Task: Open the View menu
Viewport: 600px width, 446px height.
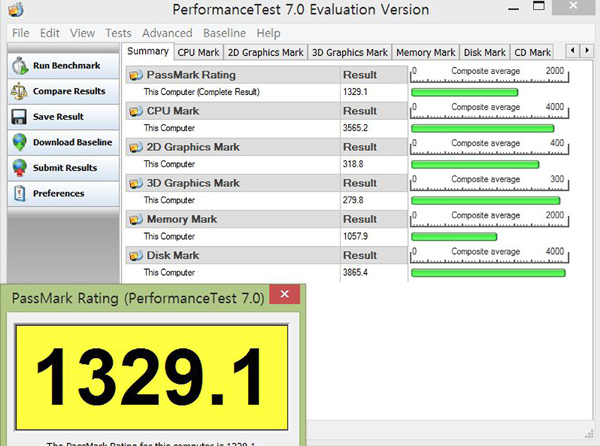Action: [82, 33]
